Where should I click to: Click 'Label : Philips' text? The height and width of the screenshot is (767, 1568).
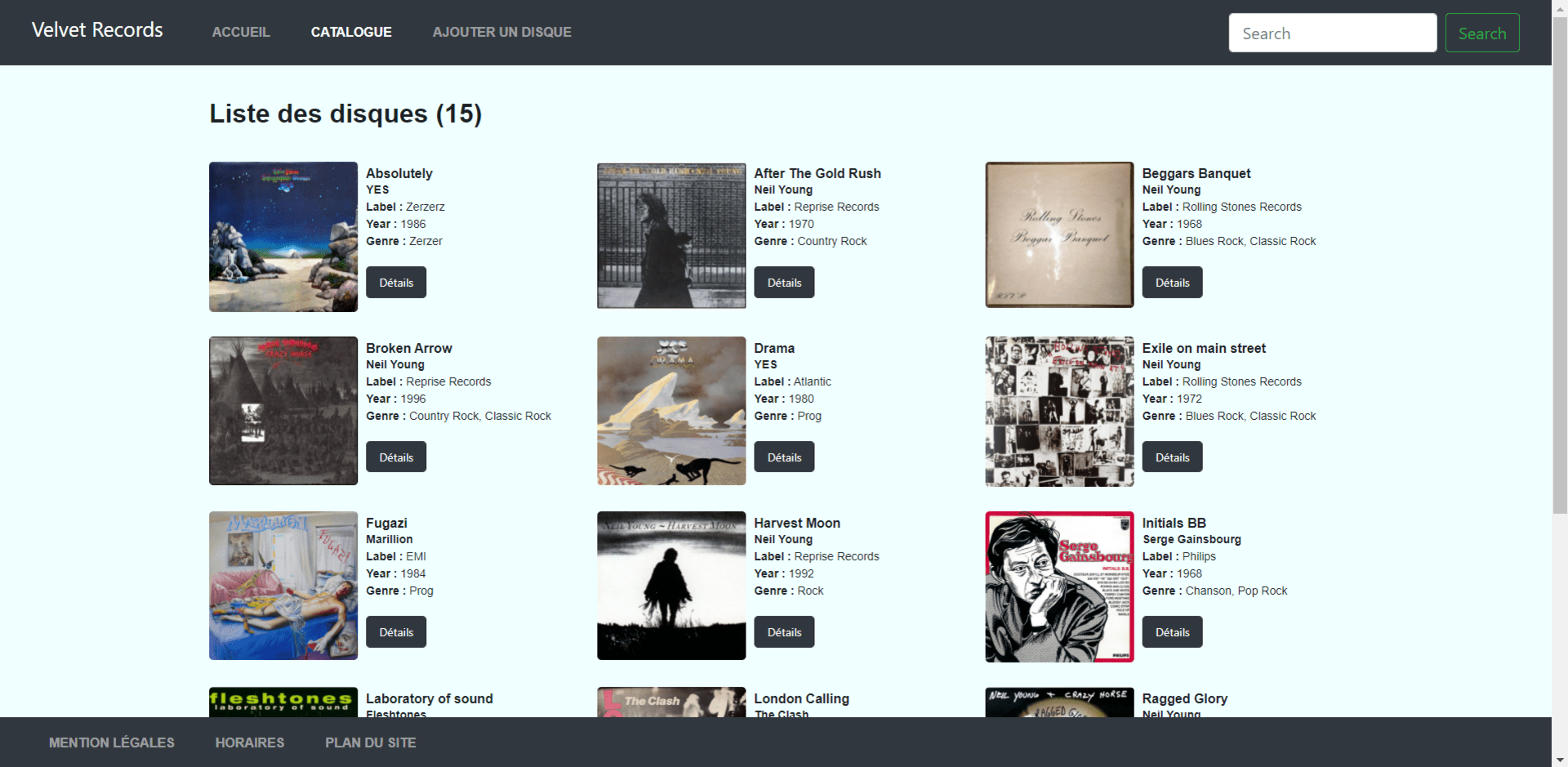point(1179,556)
